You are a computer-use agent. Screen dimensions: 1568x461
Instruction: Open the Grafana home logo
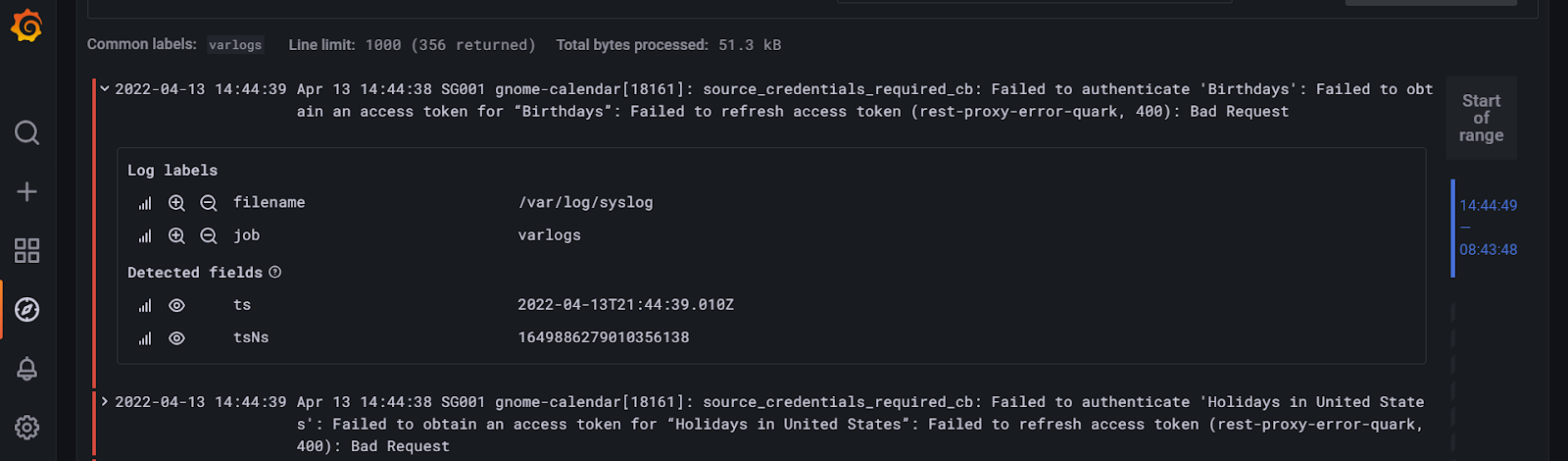pos(27,26)
